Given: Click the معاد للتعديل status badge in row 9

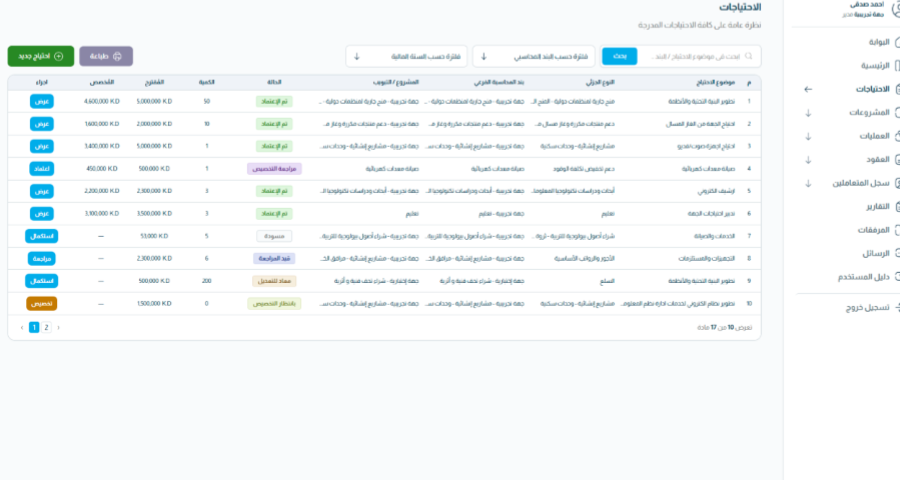Looking at the screenshot, I should point(274,281).
